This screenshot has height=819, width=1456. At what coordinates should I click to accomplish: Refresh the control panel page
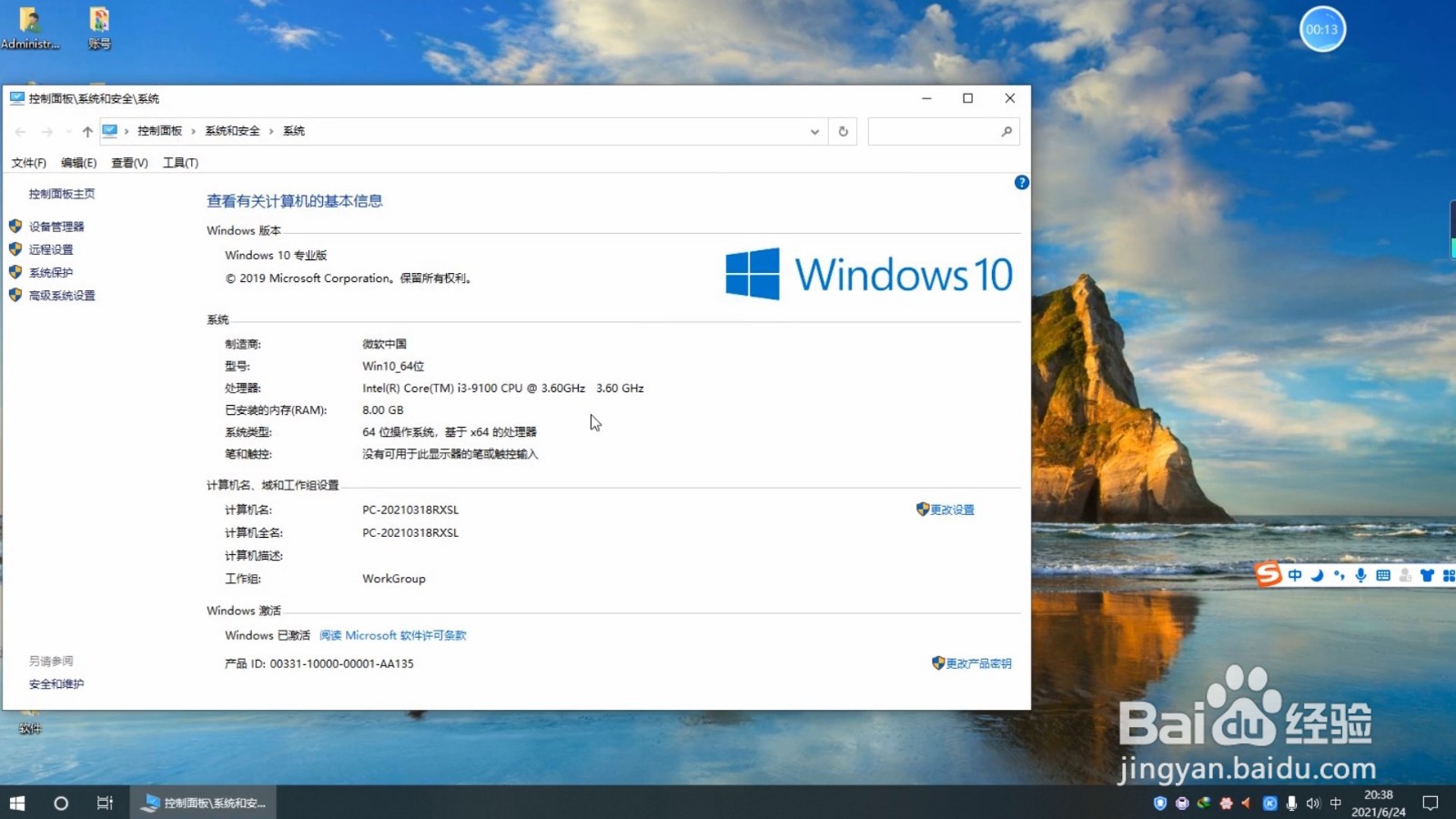coord(844,132)
